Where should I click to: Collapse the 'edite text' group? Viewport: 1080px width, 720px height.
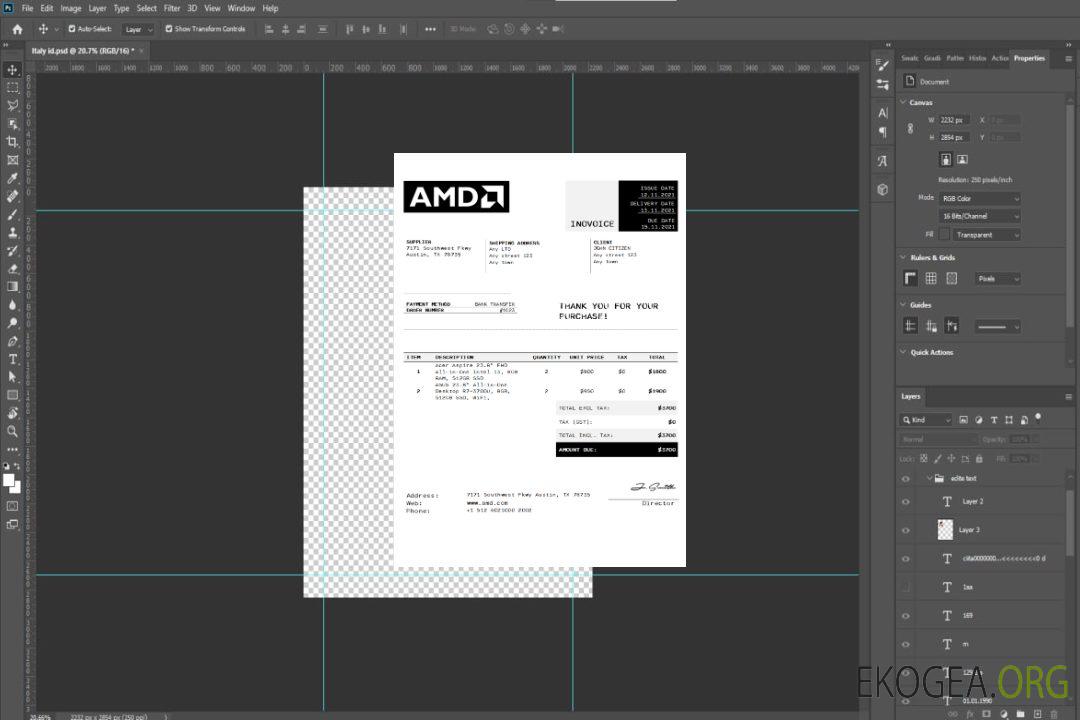tap(929, 478)
